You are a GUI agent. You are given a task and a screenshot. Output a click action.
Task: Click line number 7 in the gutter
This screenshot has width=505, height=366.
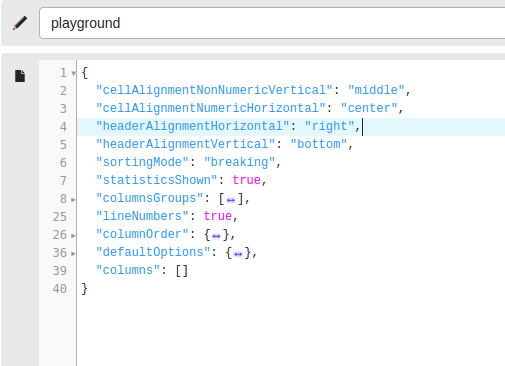(63, 181)
